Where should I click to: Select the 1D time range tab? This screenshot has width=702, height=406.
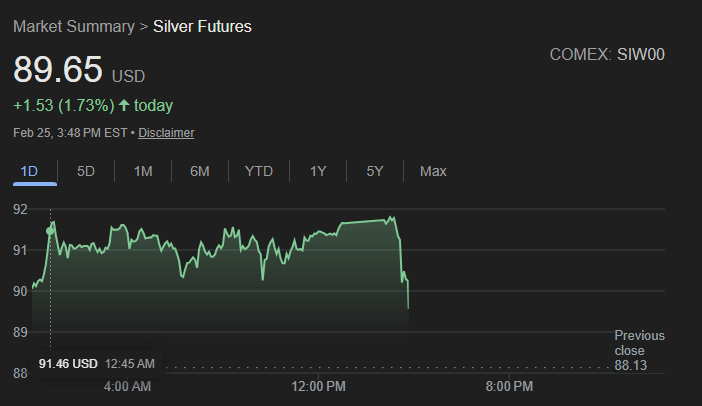29,171
